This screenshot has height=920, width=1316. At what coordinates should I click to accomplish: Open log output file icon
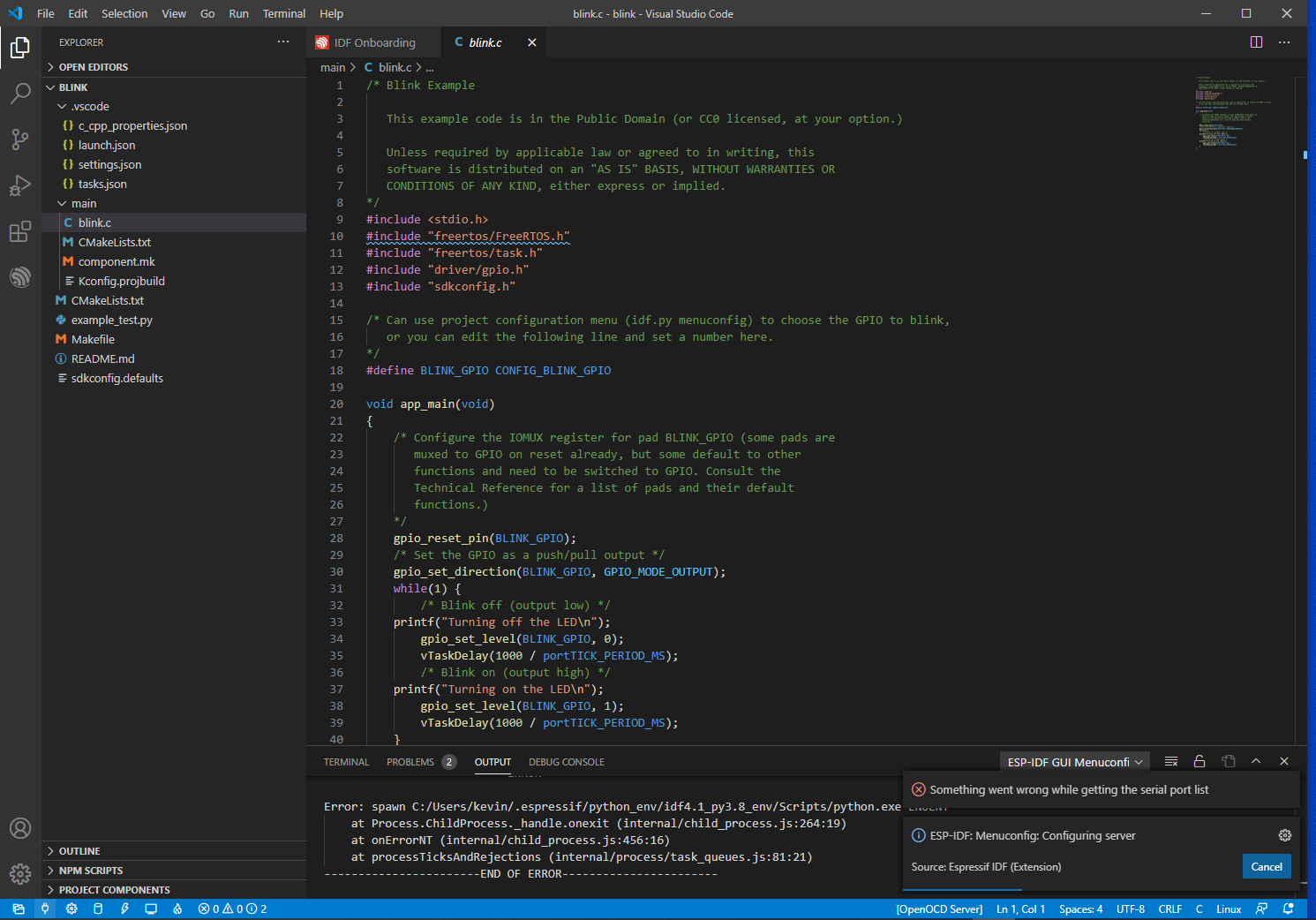(x=1228, y=761)
